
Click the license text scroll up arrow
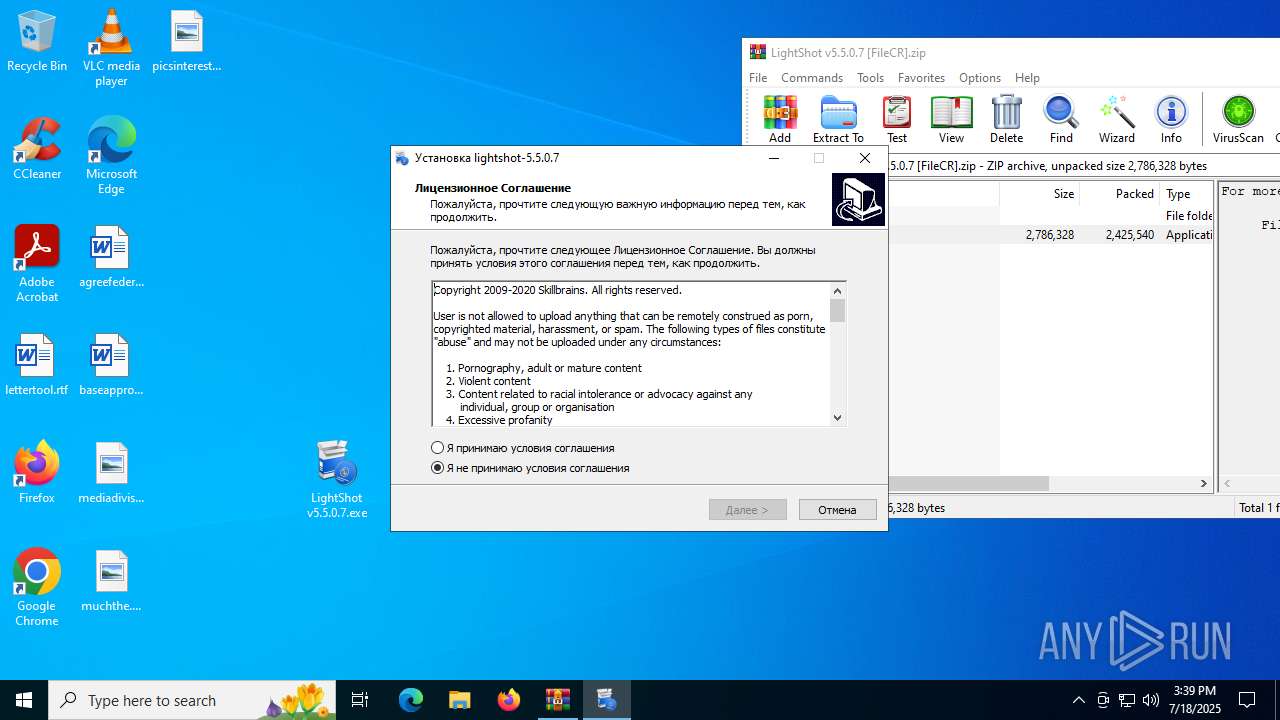838,291
